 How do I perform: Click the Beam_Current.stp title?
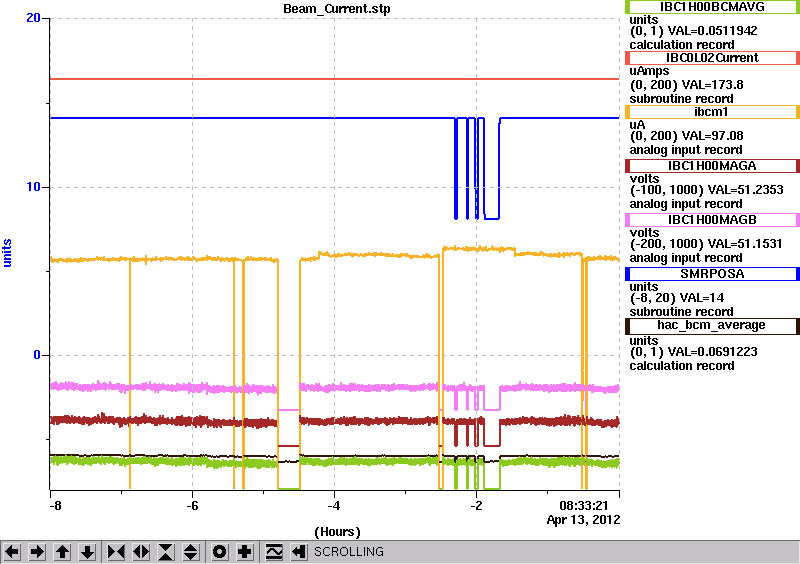point(337,9)
